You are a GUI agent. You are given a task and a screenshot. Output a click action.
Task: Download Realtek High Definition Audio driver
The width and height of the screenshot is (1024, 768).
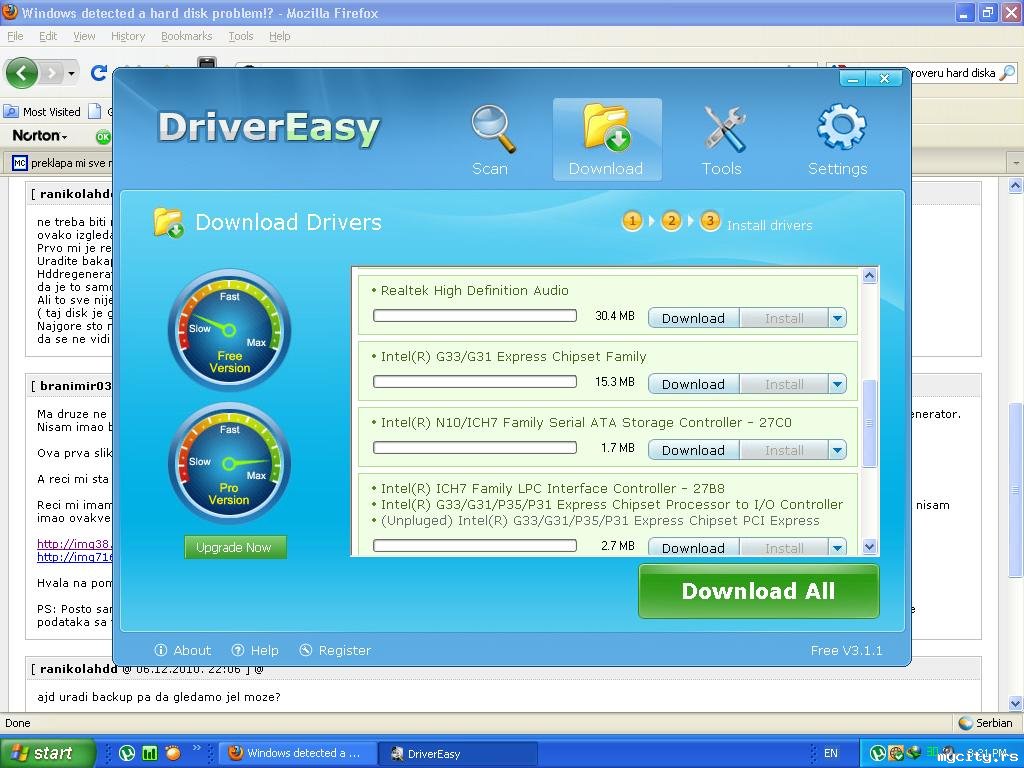[x=694, y=318]
